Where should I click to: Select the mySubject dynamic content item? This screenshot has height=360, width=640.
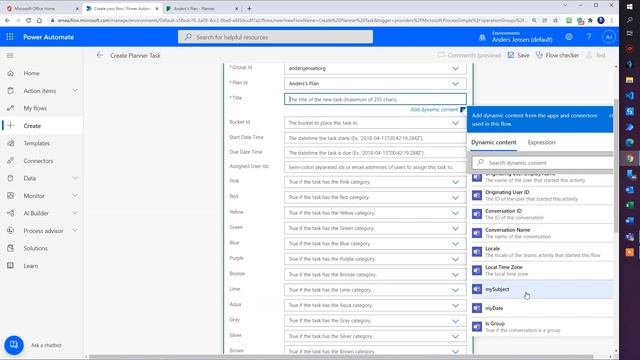(x=542, y=289)
